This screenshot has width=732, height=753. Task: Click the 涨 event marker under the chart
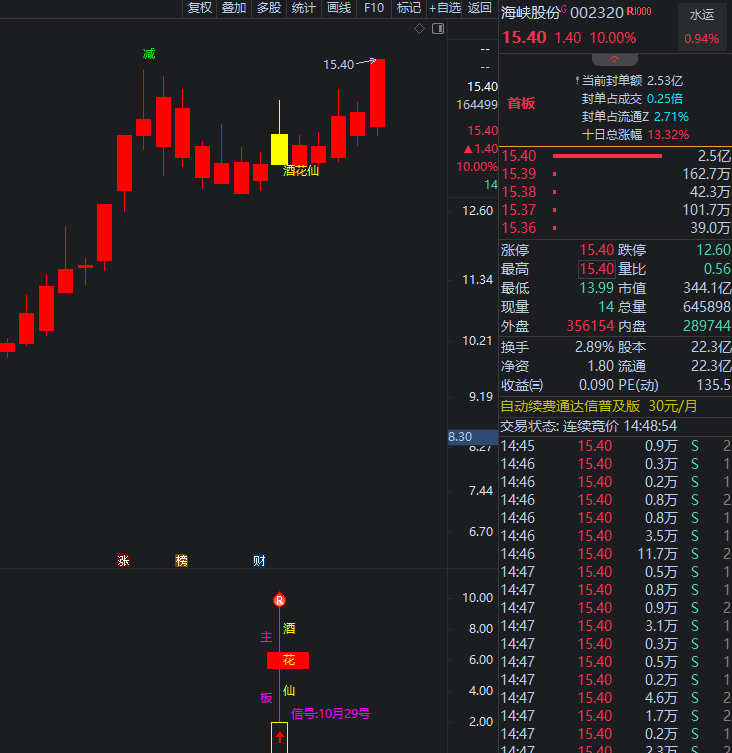(x=123, y=561)
